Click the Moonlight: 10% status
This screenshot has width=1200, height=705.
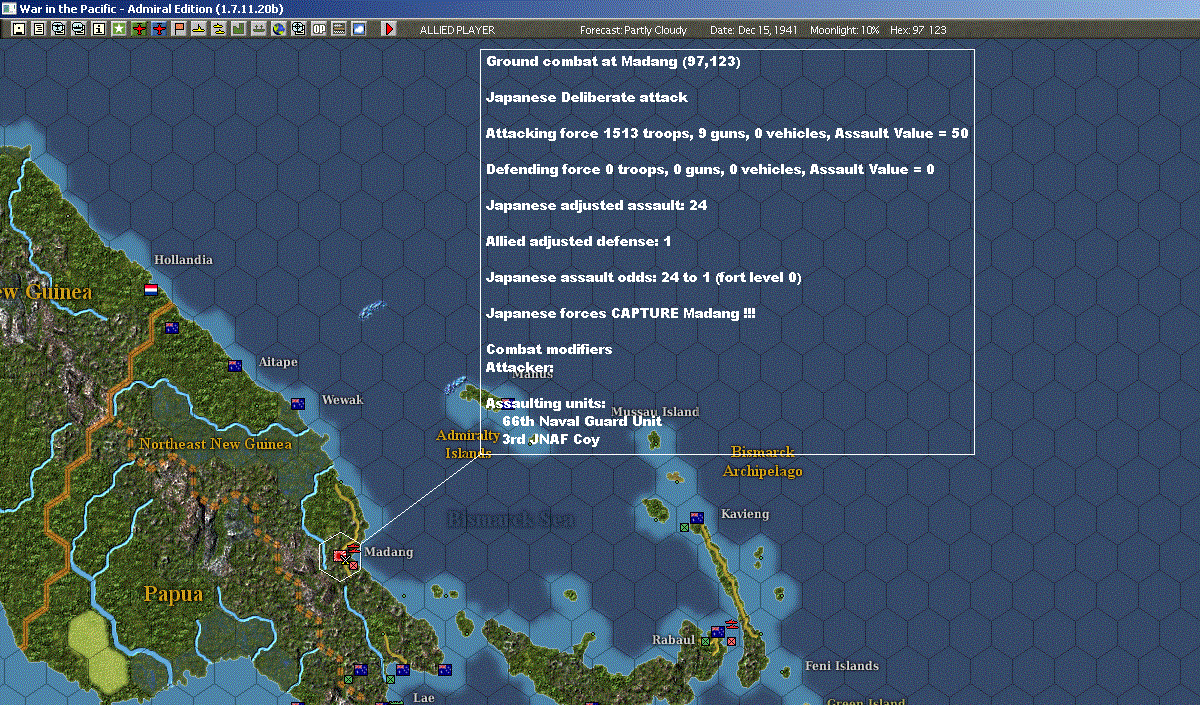(x=845, y=30)
